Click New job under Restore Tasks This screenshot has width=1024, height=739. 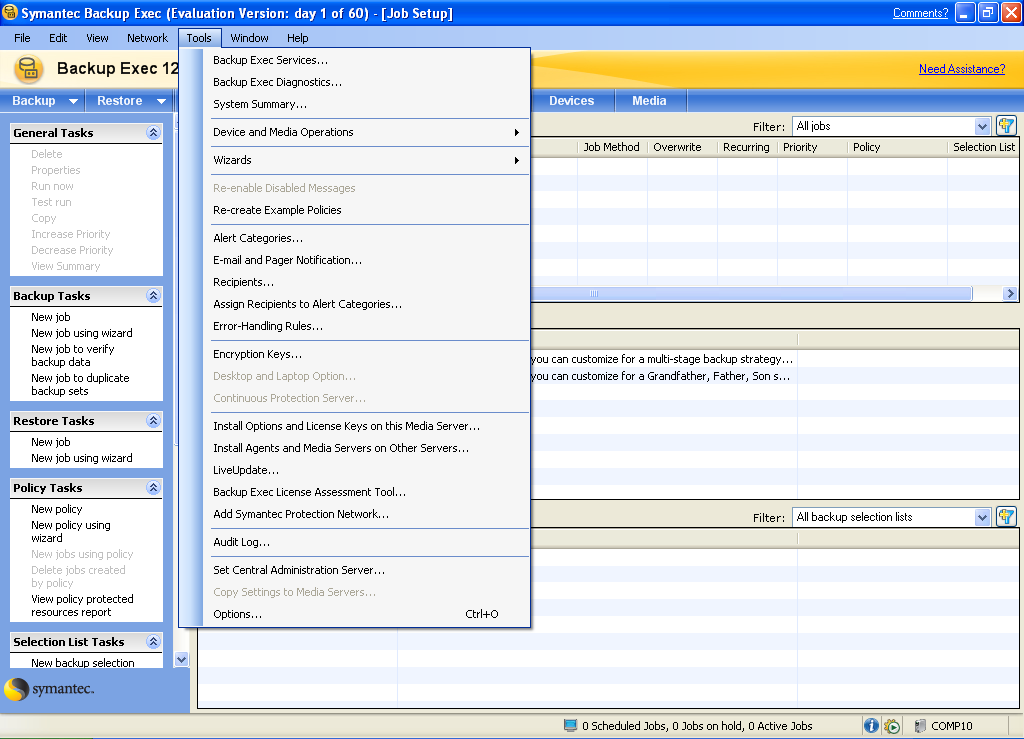coord(51,443)
